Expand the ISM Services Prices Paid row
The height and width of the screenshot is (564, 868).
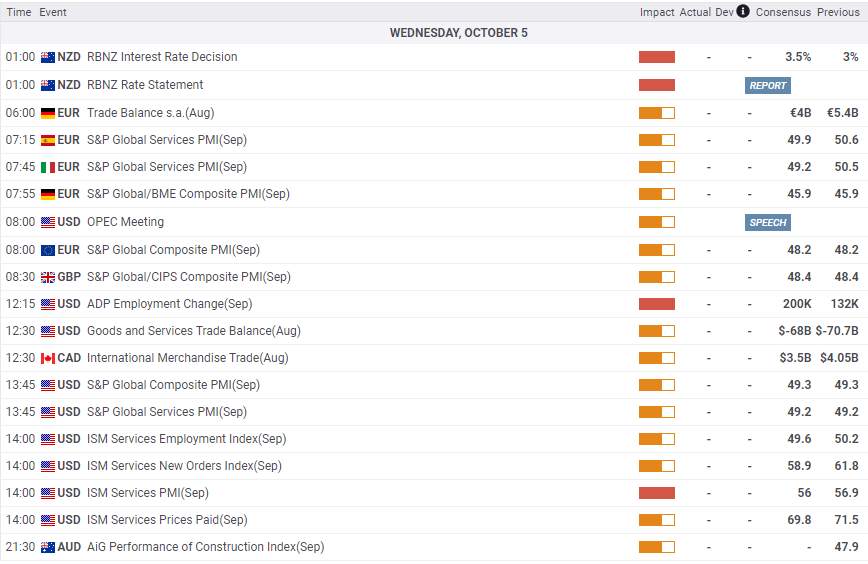[434, 520]
